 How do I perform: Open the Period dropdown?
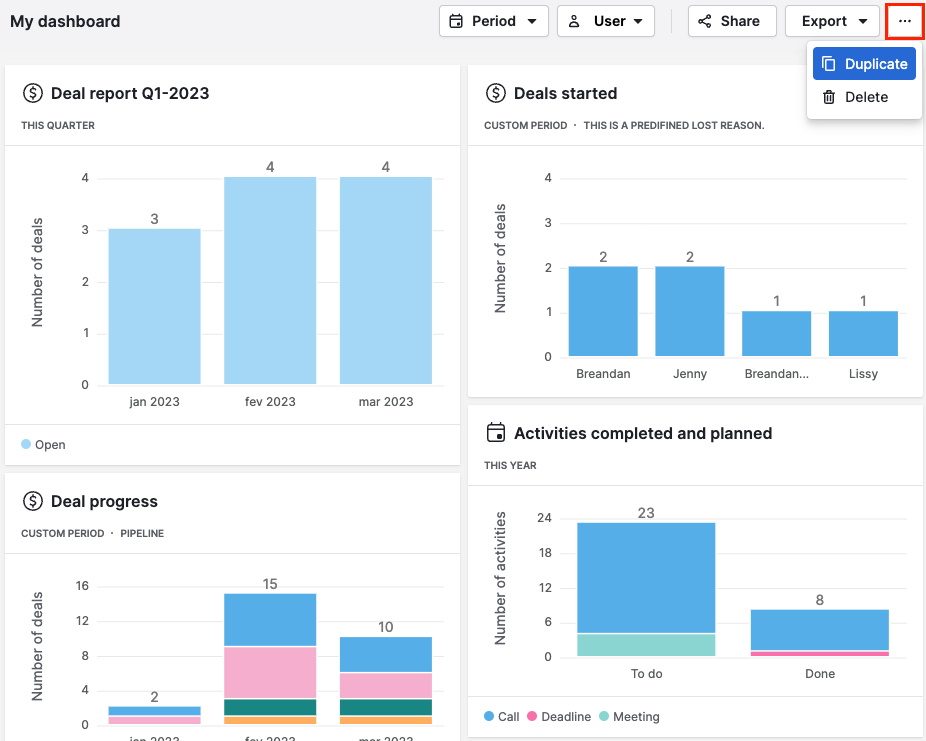493,20
